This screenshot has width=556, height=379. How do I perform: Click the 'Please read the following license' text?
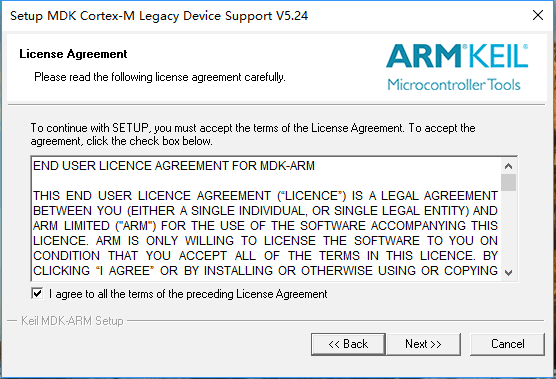coord(160,77)
